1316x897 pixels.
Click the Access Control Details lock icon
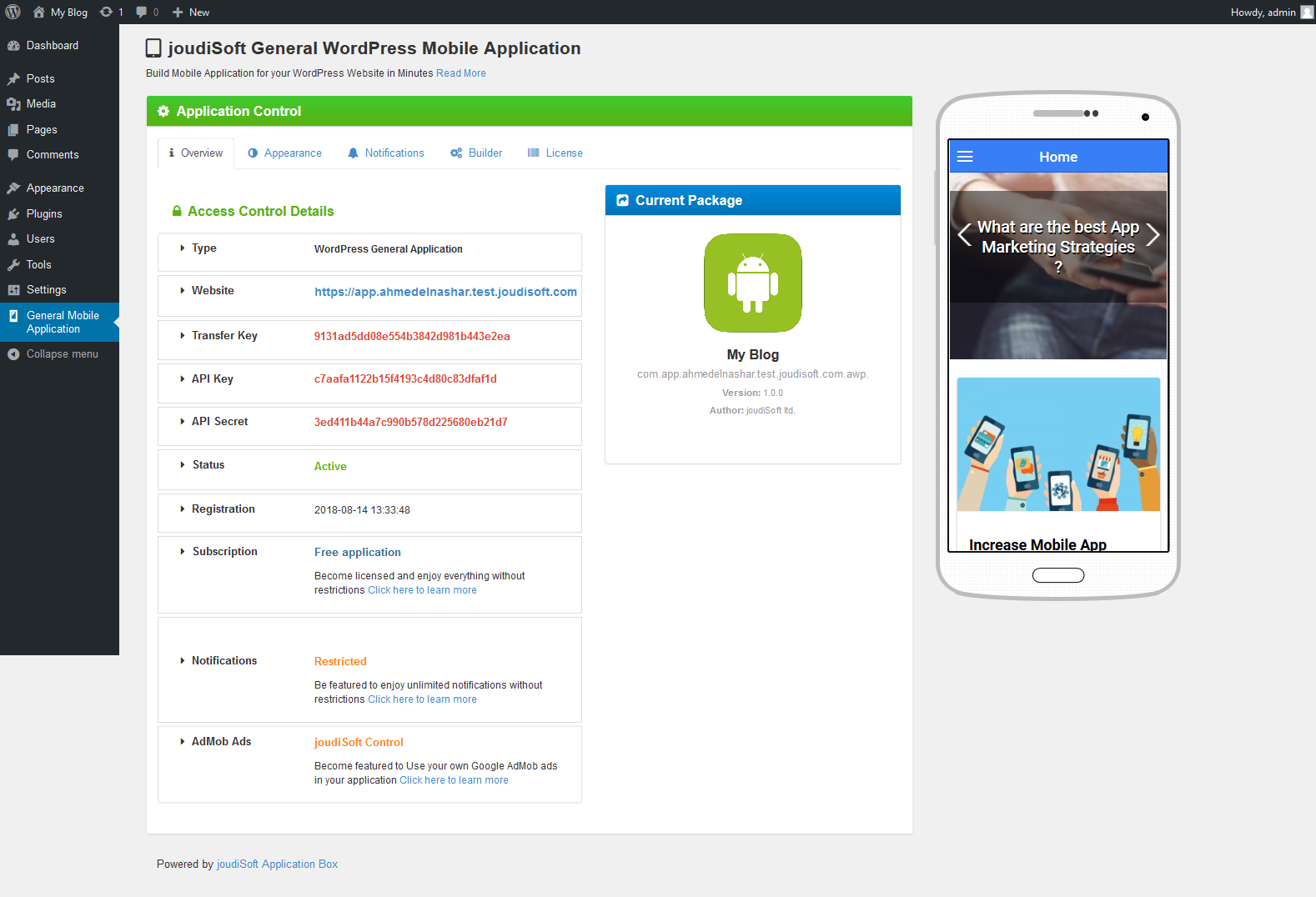(177, 212)
